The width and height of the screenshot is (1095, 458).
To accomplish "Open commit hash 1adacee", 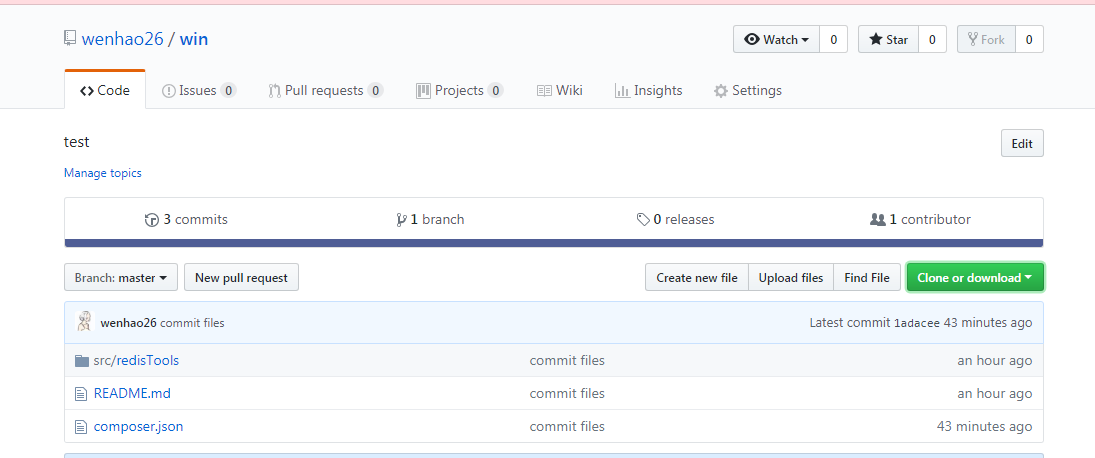I will point(917,323).
